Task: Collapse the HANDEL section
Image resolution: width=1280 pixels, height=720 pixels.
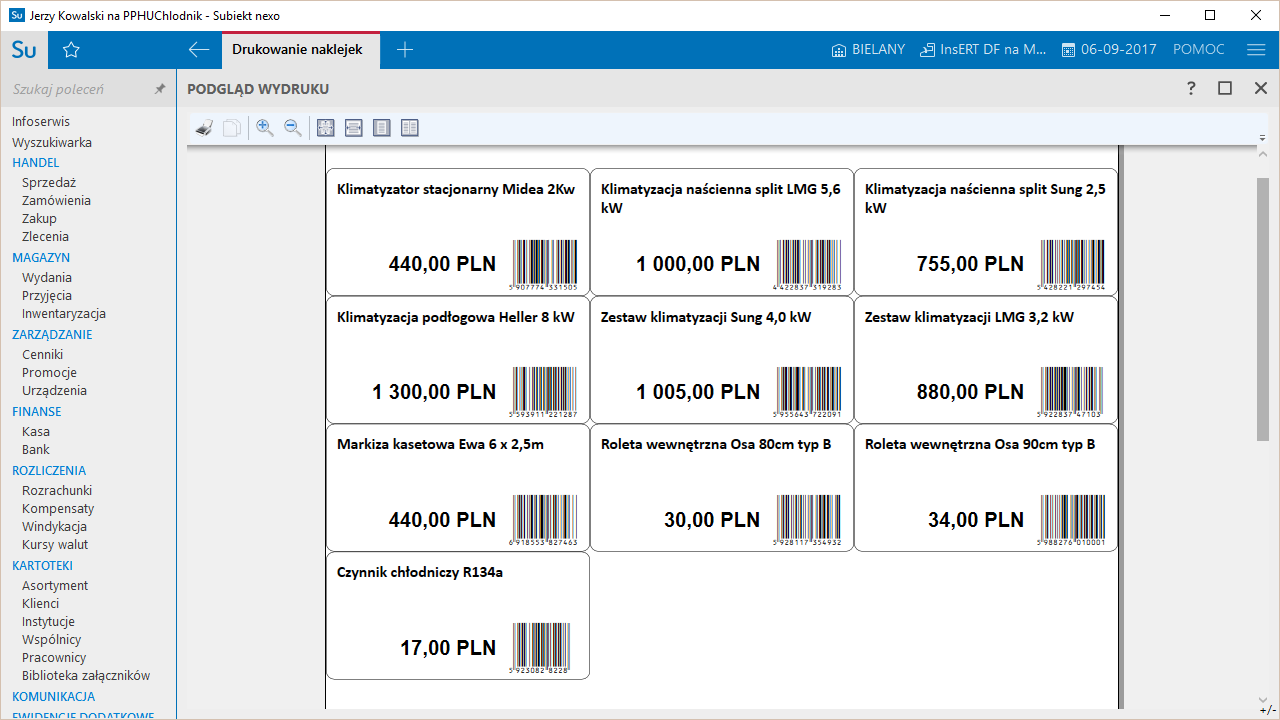Action: pos(36,163)
